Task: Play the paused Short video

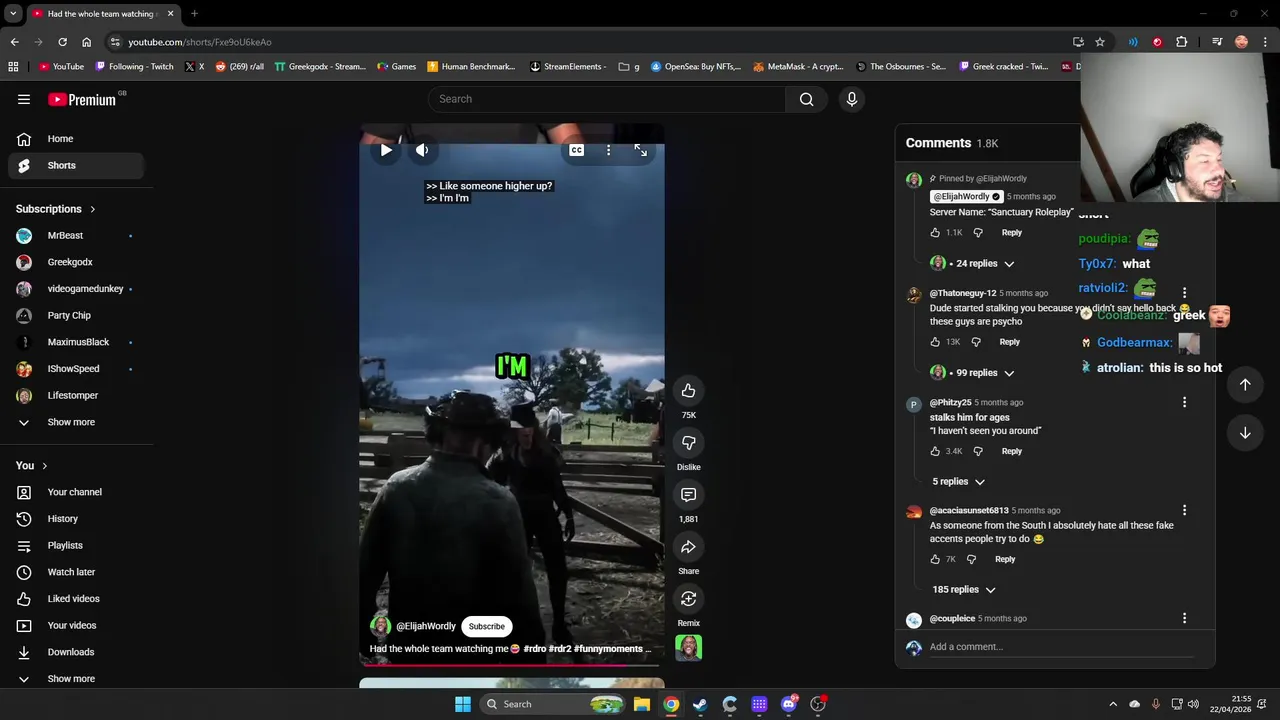Action: 386,150
